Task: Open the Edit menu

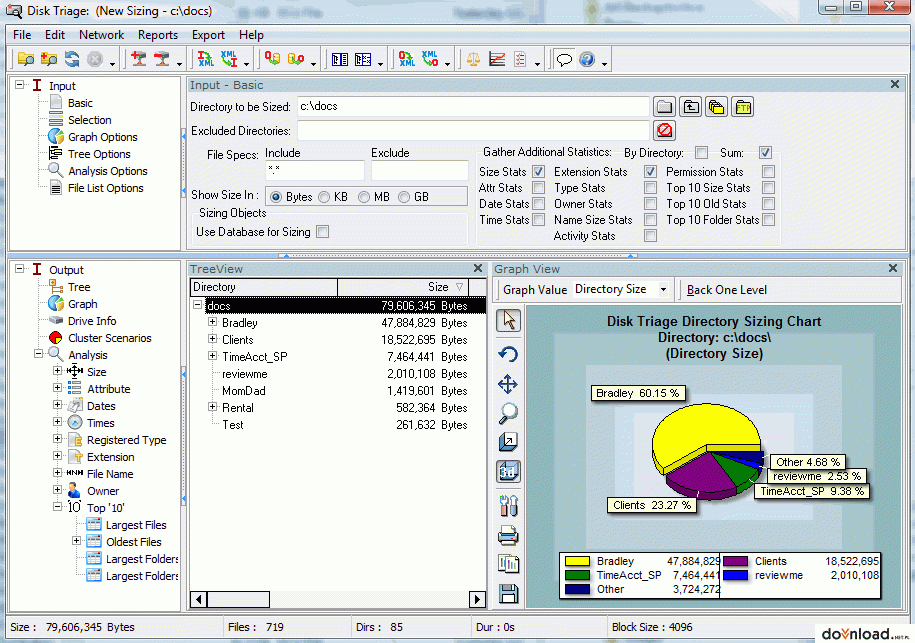Action: pos(55,35)
